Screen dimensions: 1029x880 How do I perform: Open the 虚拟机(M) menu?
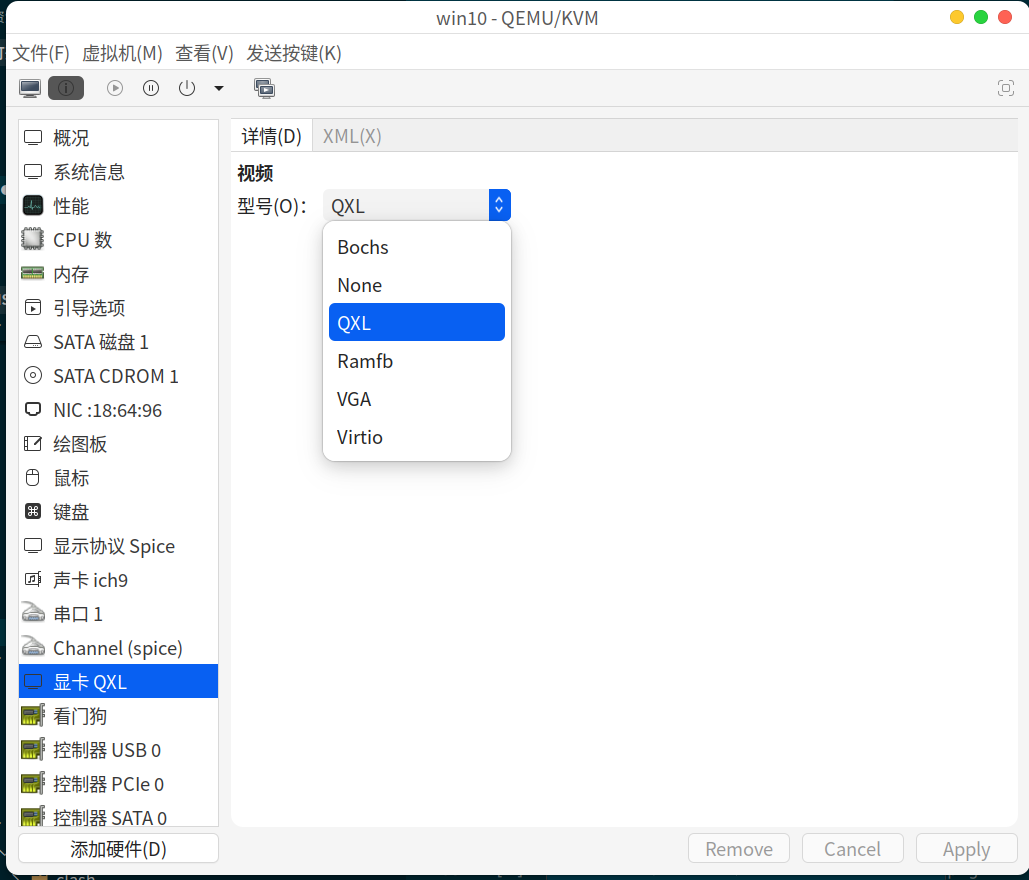(x=122, y=53)
